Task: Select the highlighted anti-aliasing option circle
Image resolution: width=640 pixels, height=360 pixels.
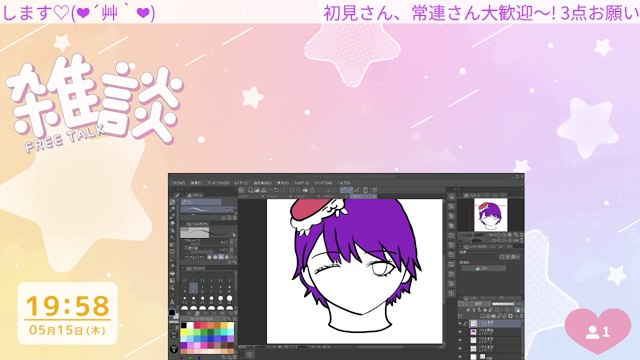Action: [221, 257]
